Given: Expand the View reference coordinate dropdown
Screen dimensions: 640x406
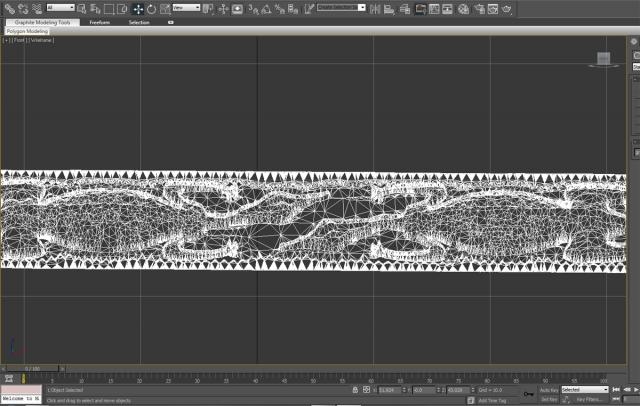Looking at the screenshot, I should [x=184, y=8].
